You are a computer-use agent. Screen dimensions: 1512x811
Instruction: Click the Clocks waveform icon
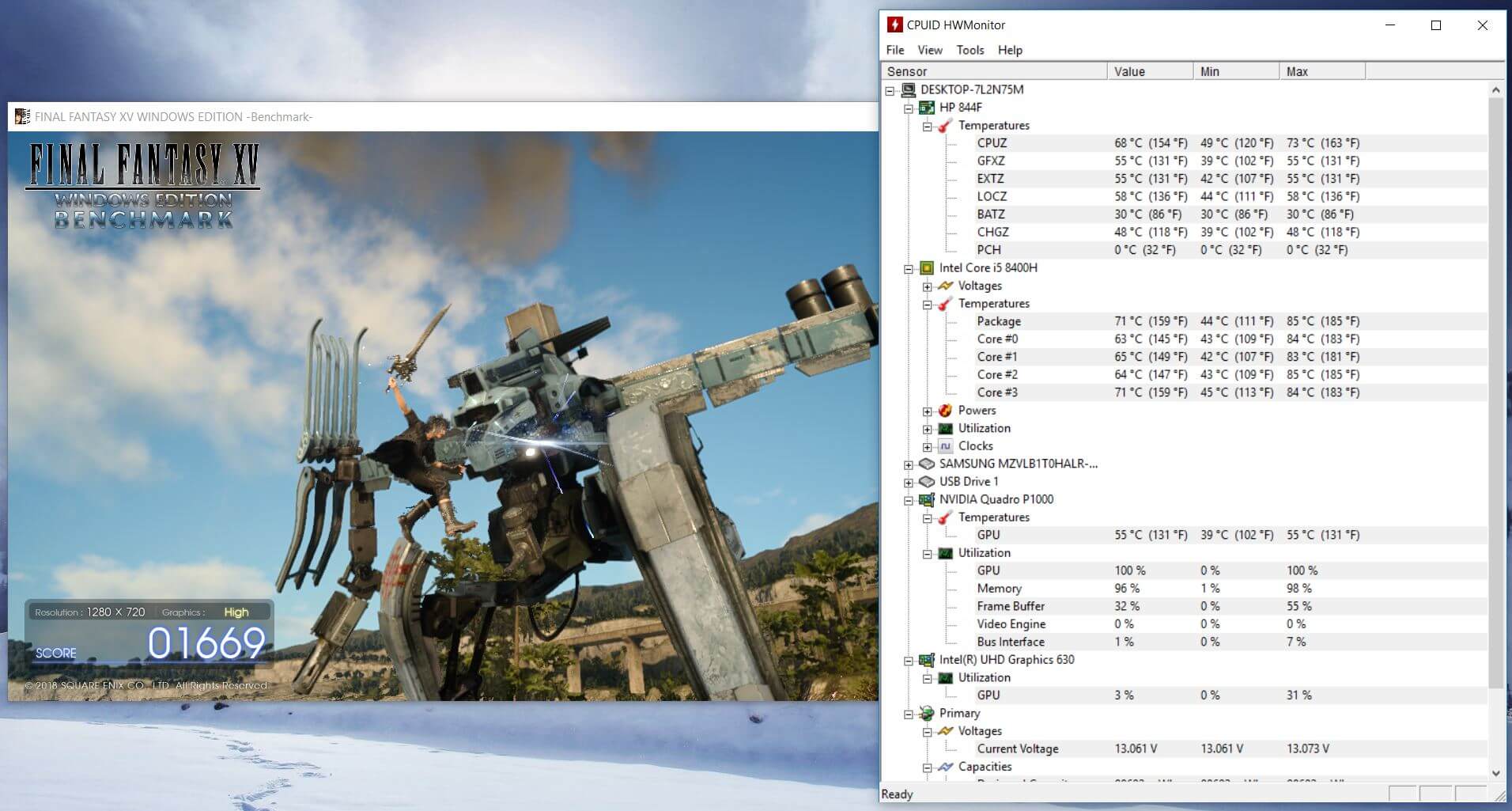click(945, 446)
